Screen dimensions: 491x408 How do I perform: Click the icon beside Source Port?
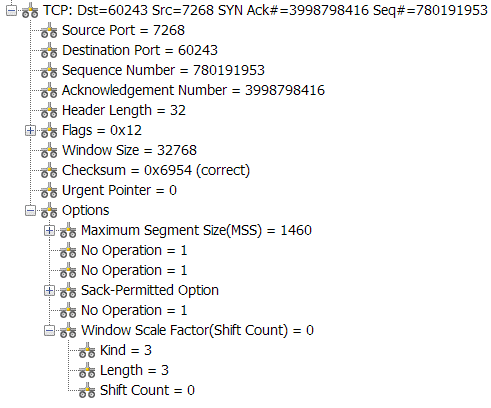[x=49, y=31]
